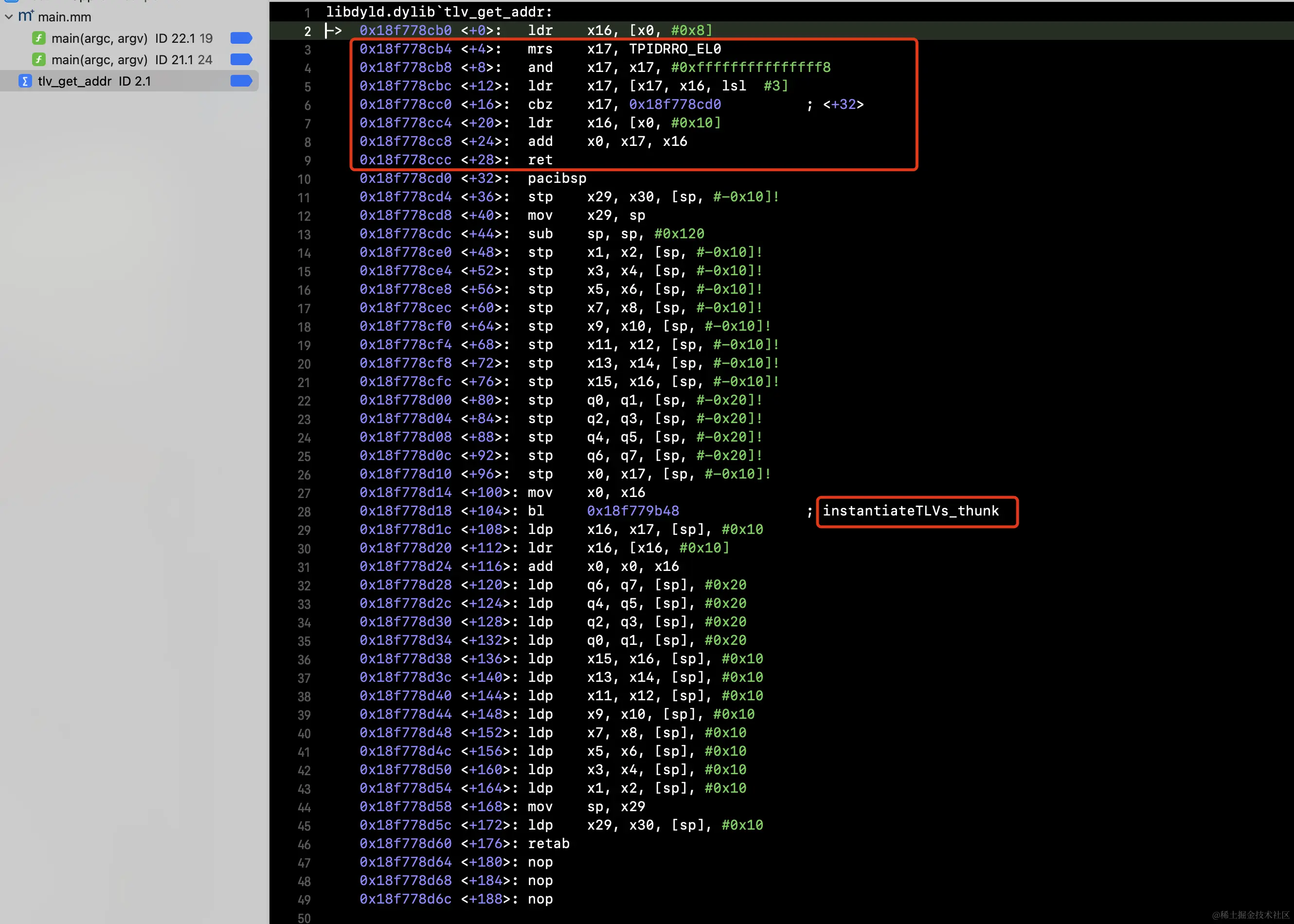Click branch target address 0x18f779b48
Viewport: 1294px width, 924px height.
[x=633, y=511]
